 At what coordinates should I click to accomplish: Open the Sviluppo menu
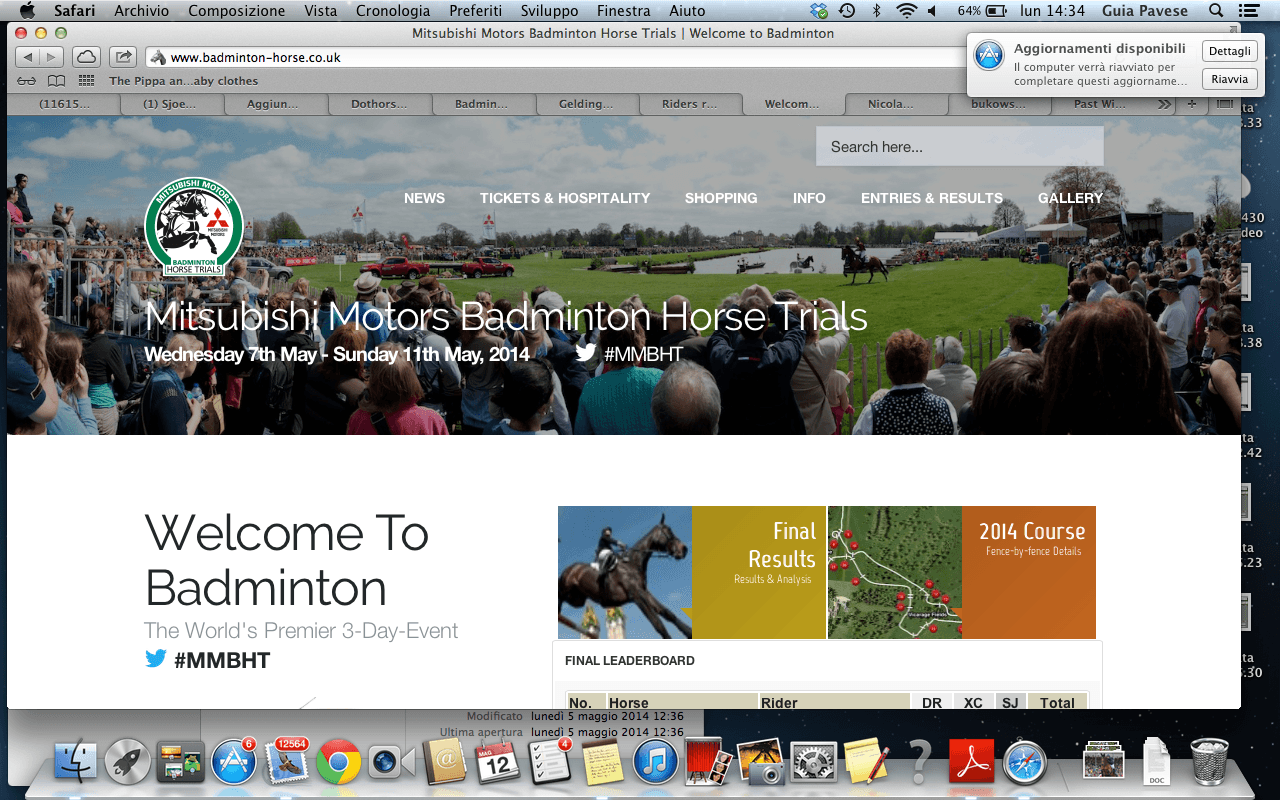(x=549, y=11)
